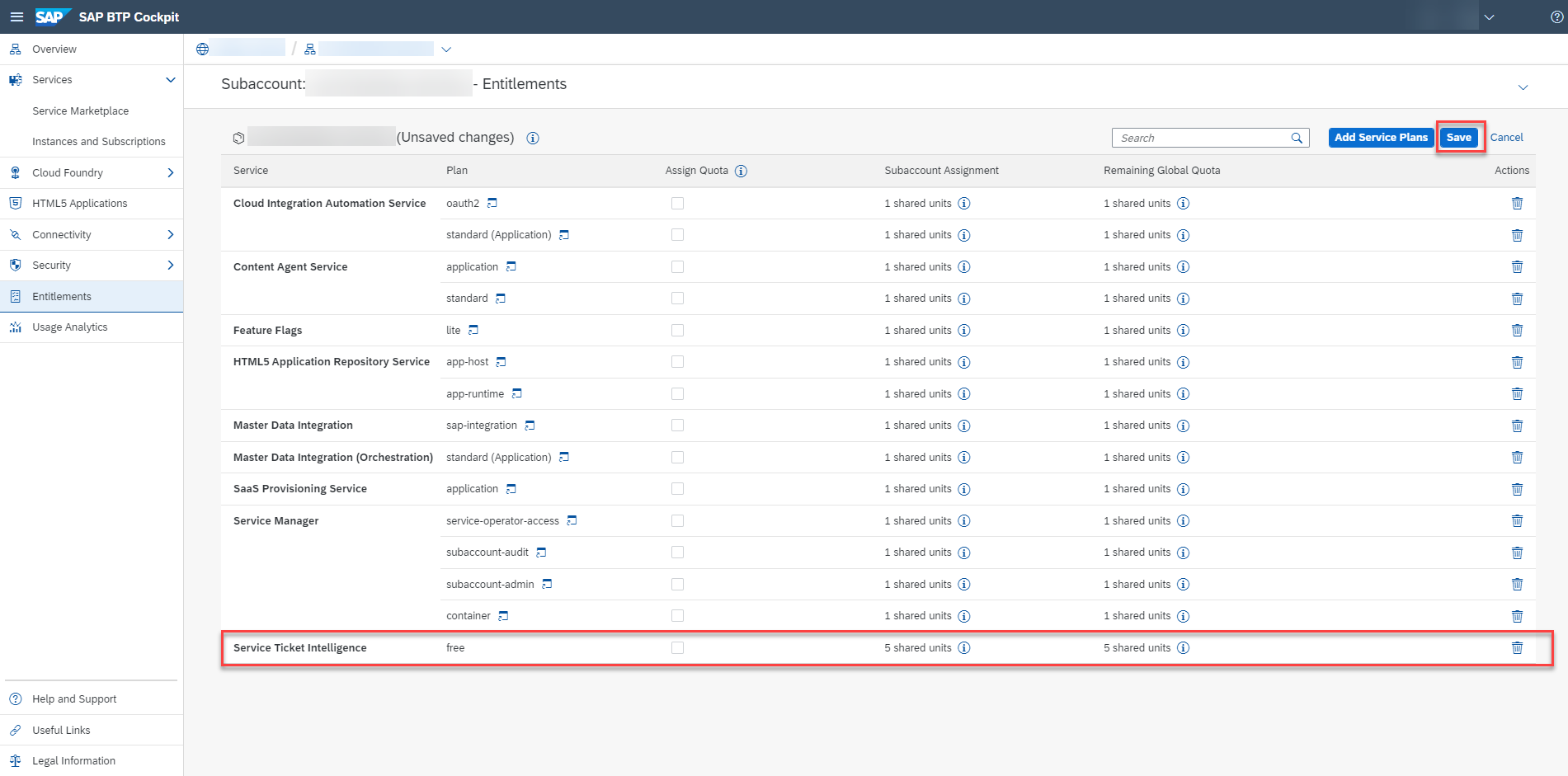Show info about unsaved changes

(533, 138)
